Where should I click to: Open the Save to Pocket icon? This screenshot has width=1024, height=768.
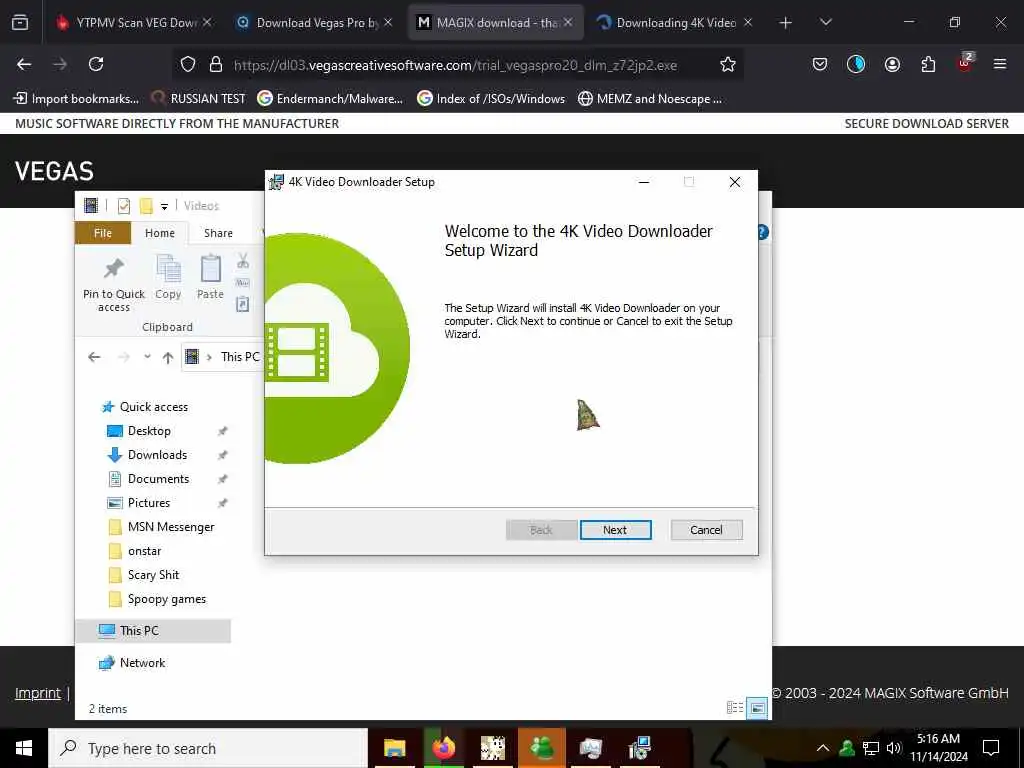tap(820, 64)
